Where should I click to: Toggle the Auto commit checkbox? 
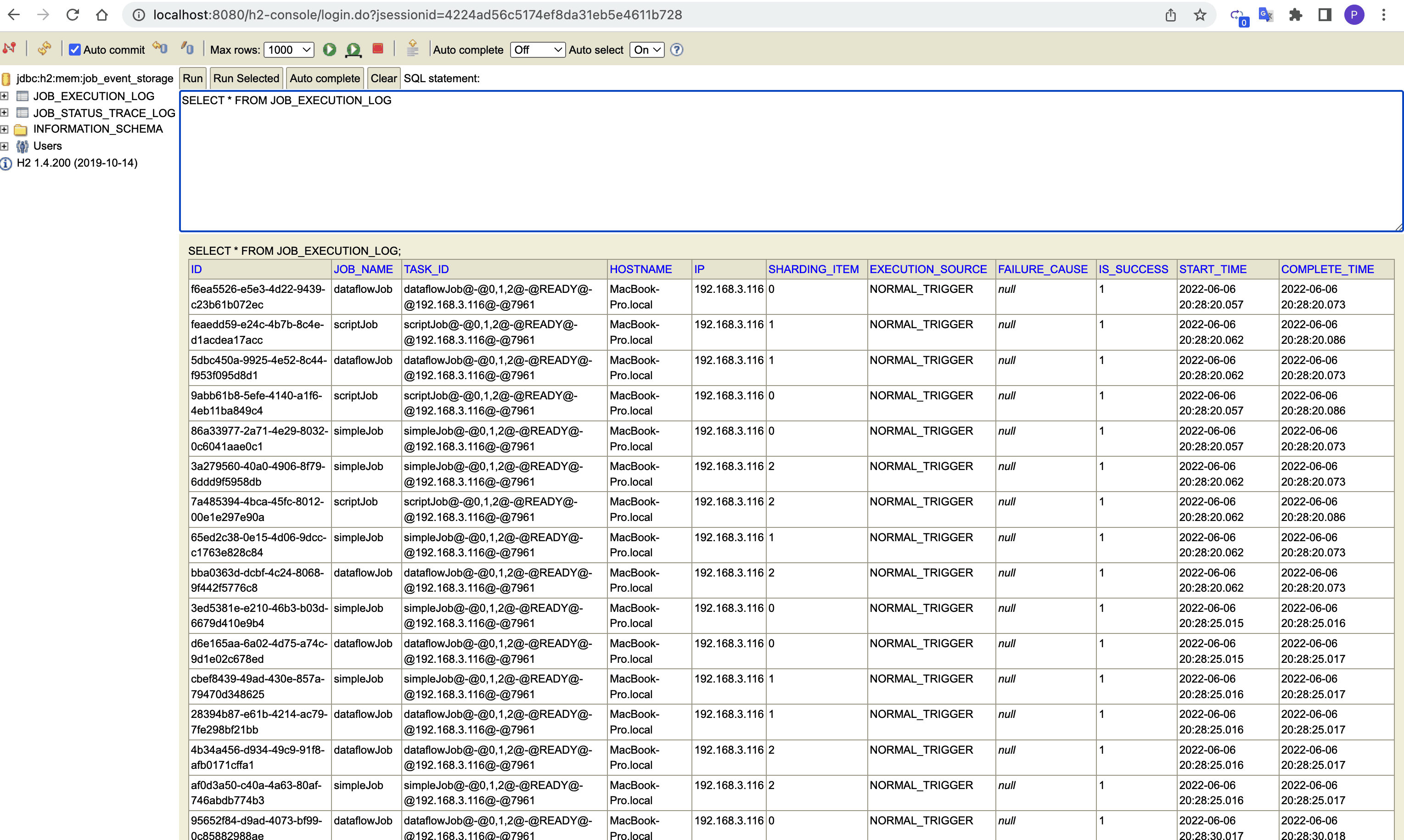pos(75,50)
